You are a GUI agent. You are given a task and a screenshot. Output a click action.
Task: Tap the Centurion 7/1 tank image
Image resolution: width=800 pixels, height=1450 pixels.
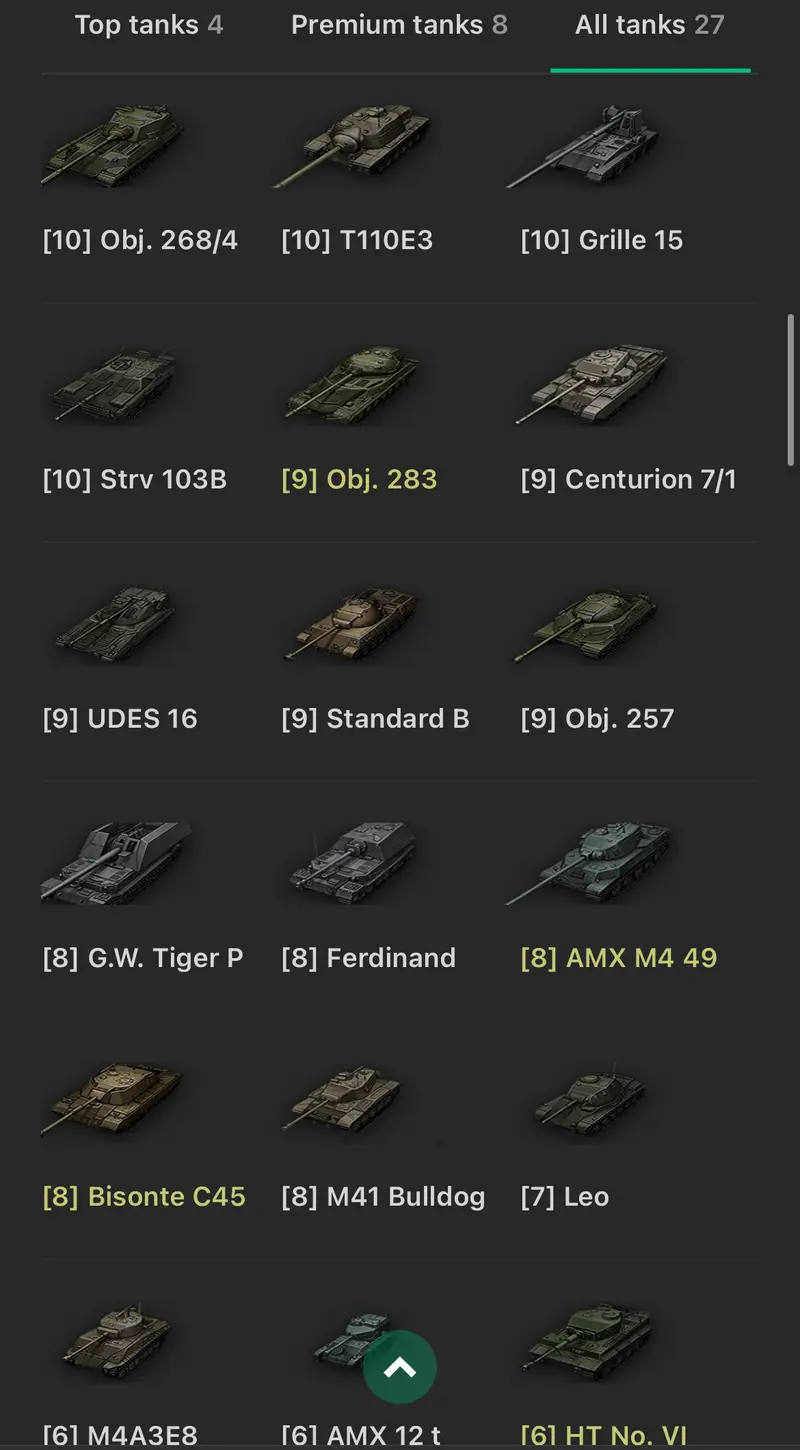[593, 385]
